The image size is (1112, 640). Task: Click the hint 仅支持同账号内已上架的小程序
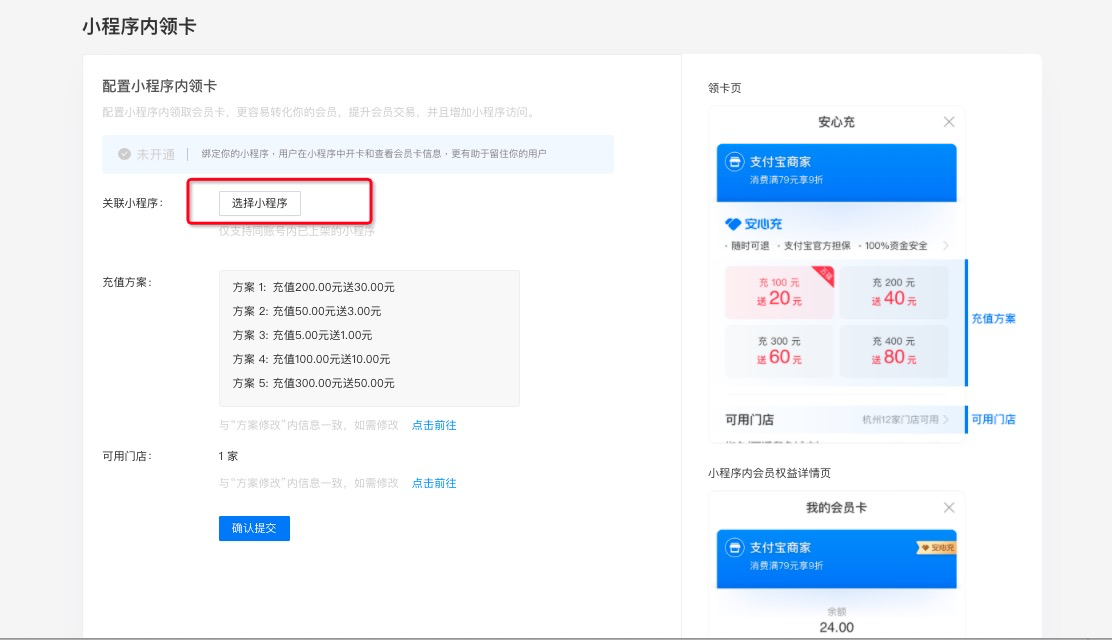pyautogui.click(x=296, y=231)
